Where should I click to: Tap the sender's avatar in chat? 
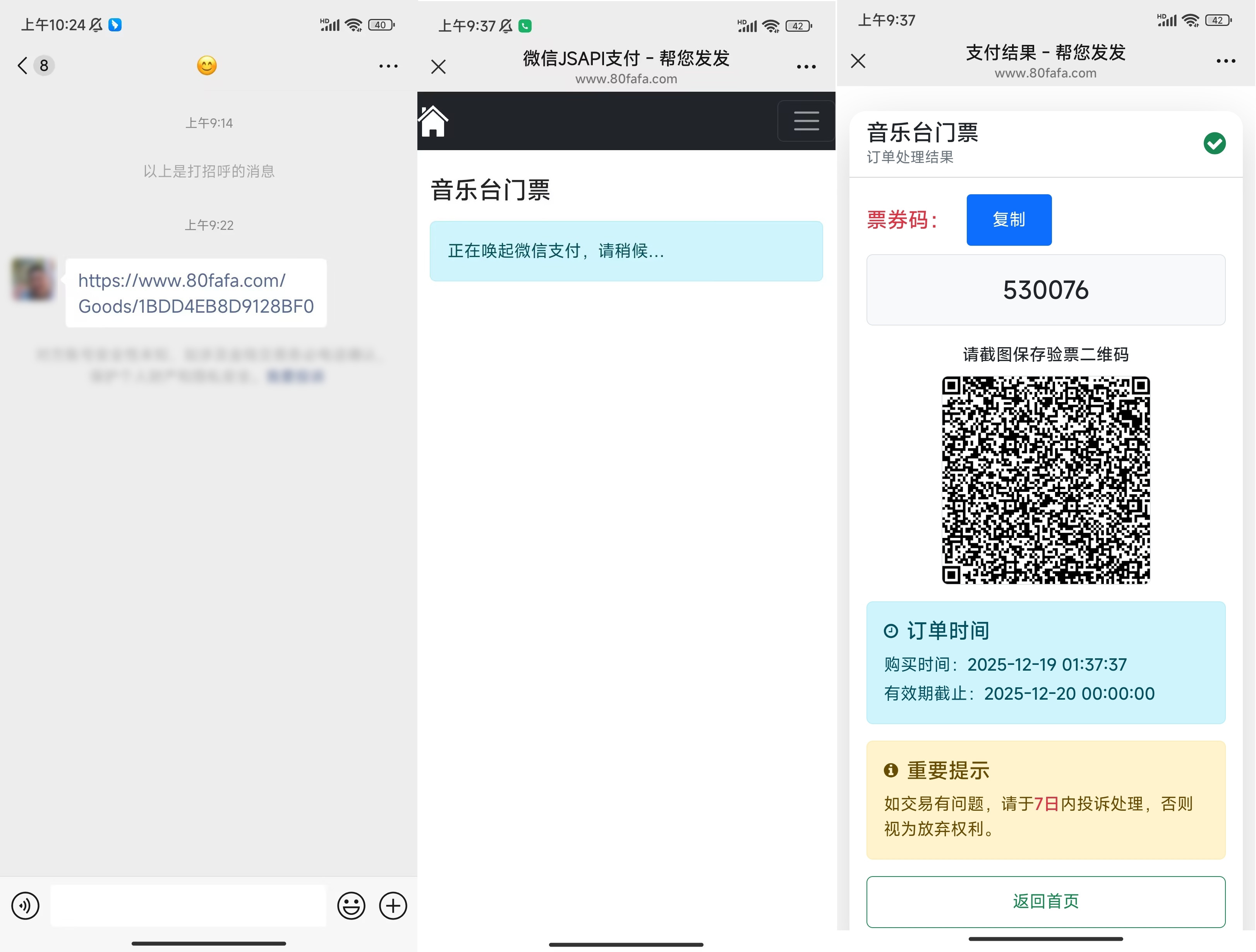[33, 279]
